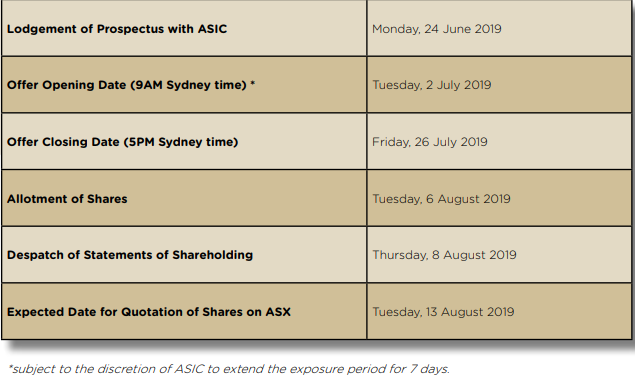Screen dimensions: 635x380
Task: Click the ASIC exposure period footnote text
Action: tap(229, 369)
